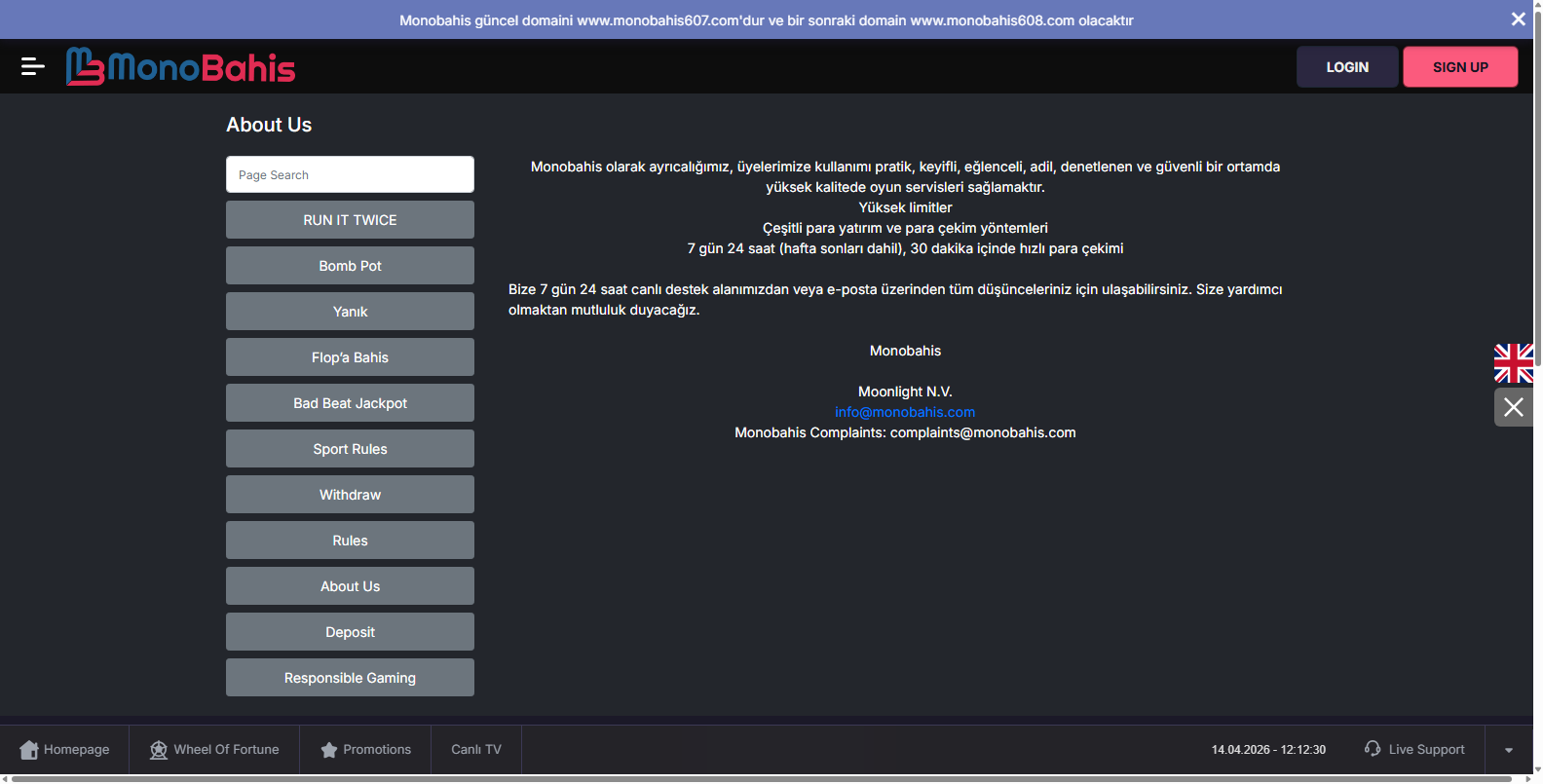Dismiss the domain announcement banner

point(1518,19)
